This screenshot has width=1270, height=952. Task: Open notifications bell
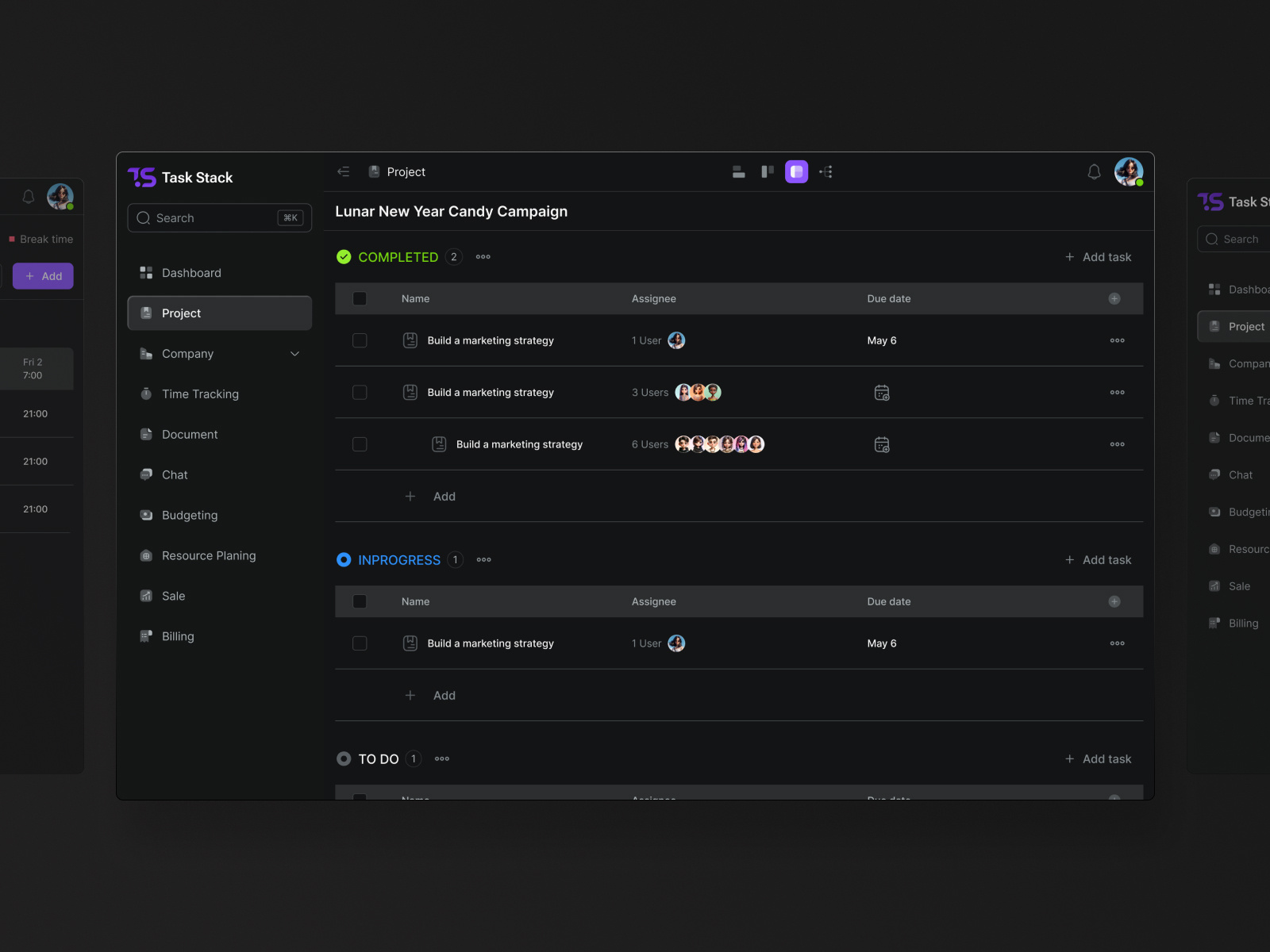click(1094, 171)
